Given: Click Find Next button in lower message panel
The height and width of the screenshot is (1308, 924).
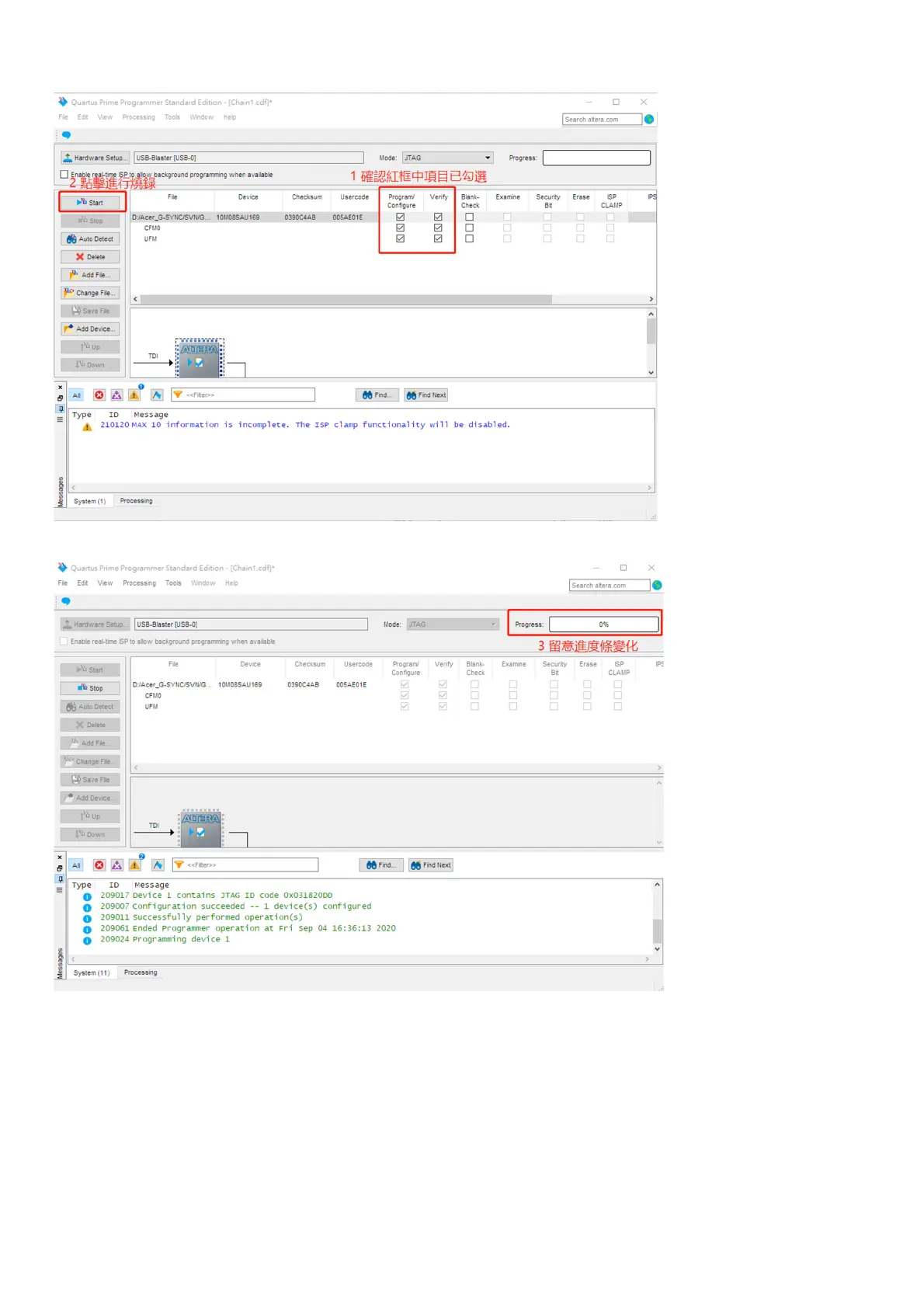Looking at the screenshot, I should pos(431,865).
